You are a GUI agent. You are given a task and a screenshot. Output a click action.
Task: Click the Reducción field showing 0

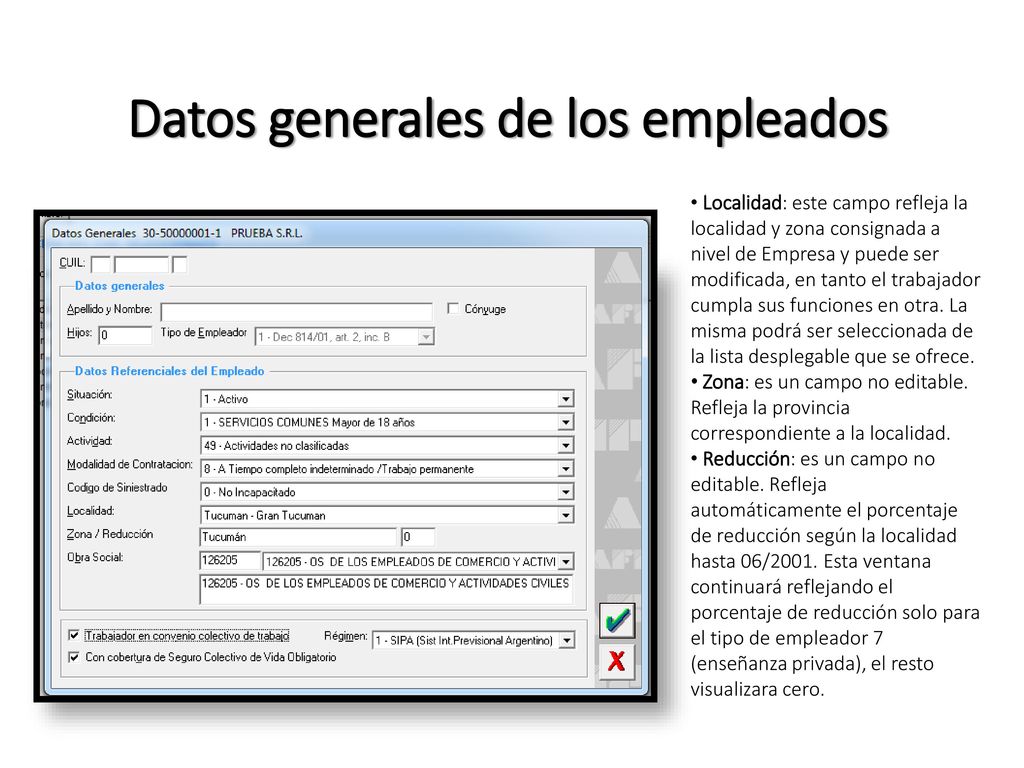(418, 537)
